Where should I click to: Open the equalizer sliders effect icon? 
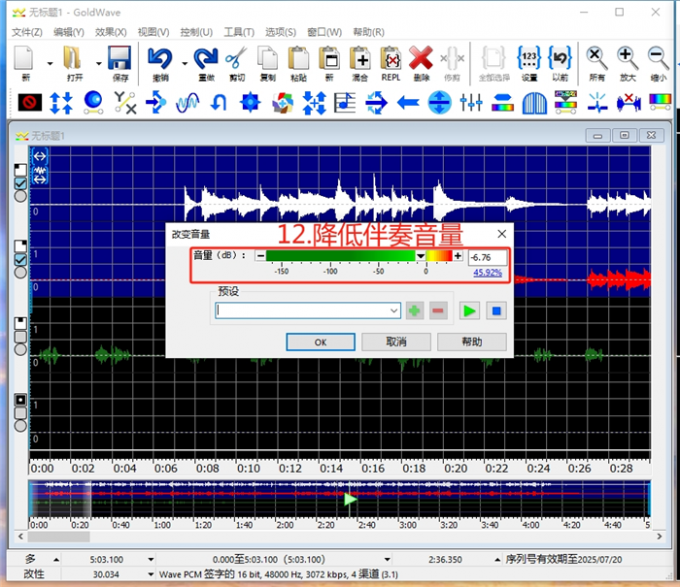pos(471,103)
